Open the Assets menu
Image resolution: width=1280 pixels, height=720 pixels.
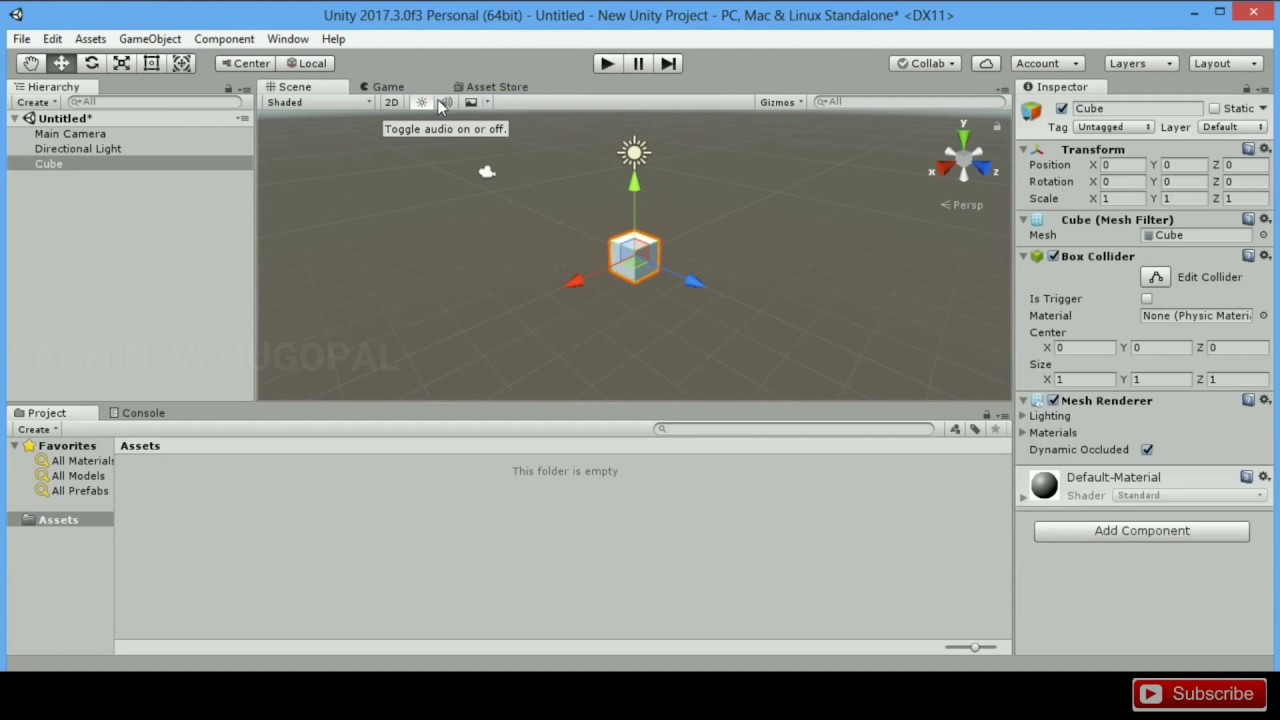90,39
